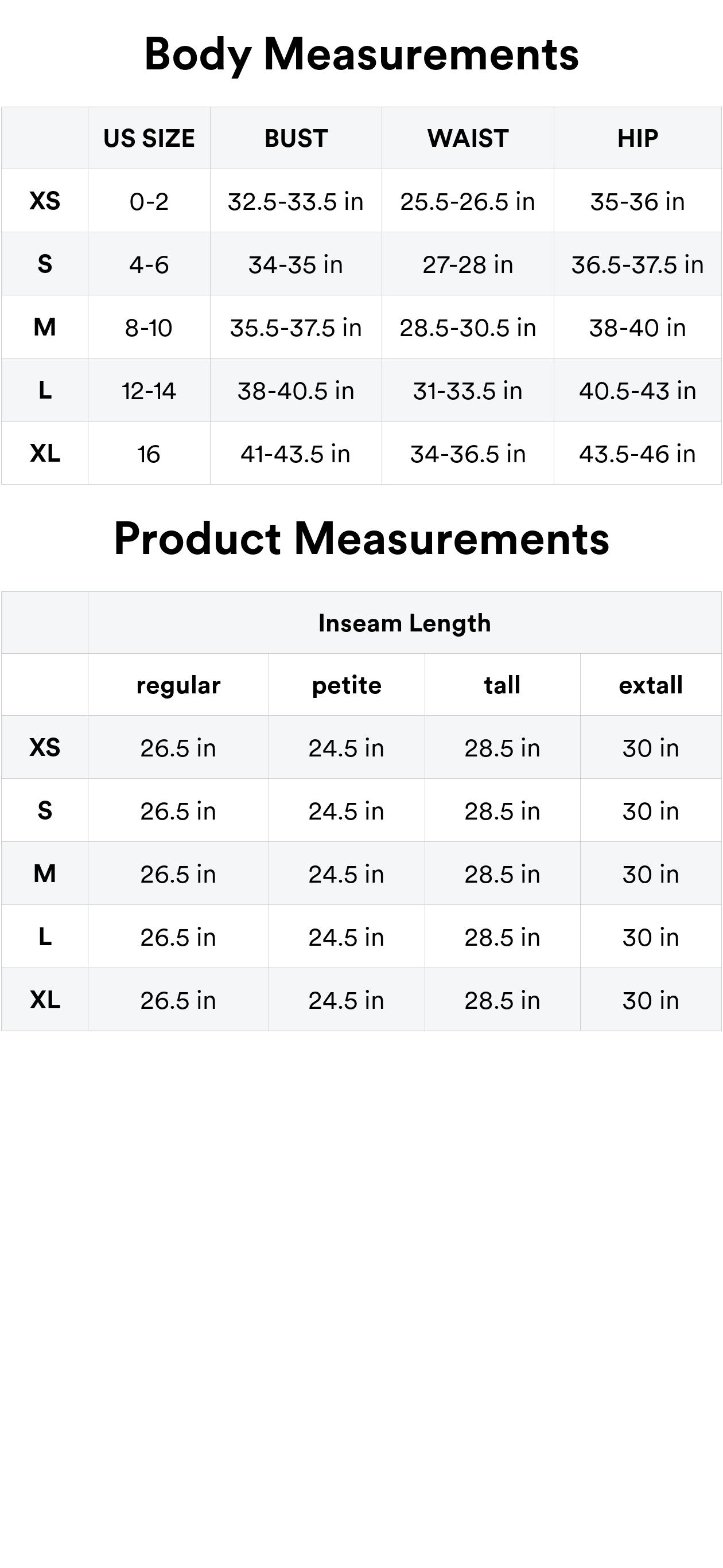
Task: Select the HIP column header
Action: pyautogui.click(x=638, y=138)
